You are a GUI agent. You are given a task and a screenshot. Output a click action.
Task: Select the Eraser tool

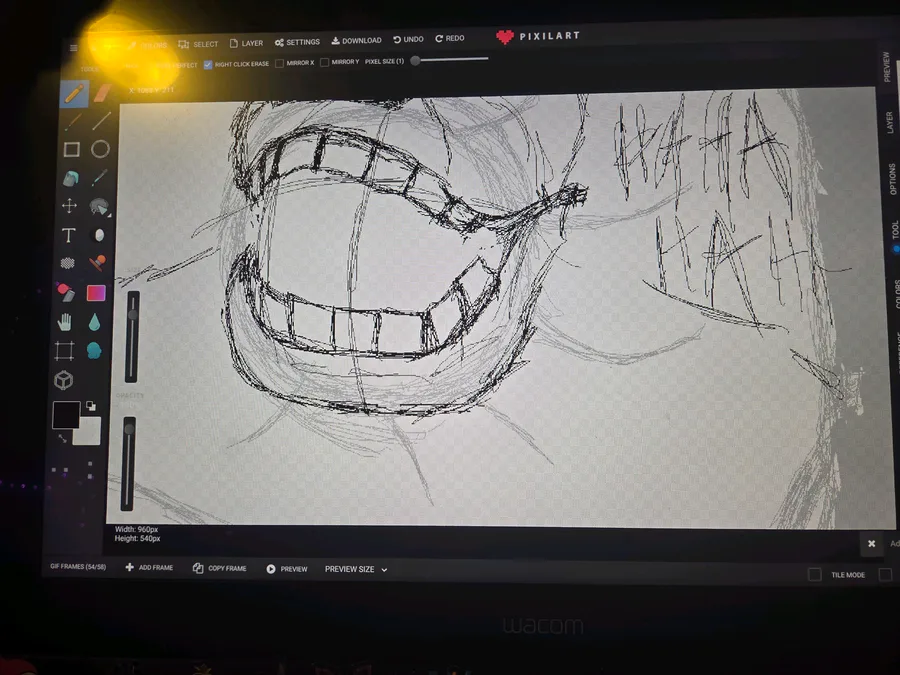coord(102,92)
